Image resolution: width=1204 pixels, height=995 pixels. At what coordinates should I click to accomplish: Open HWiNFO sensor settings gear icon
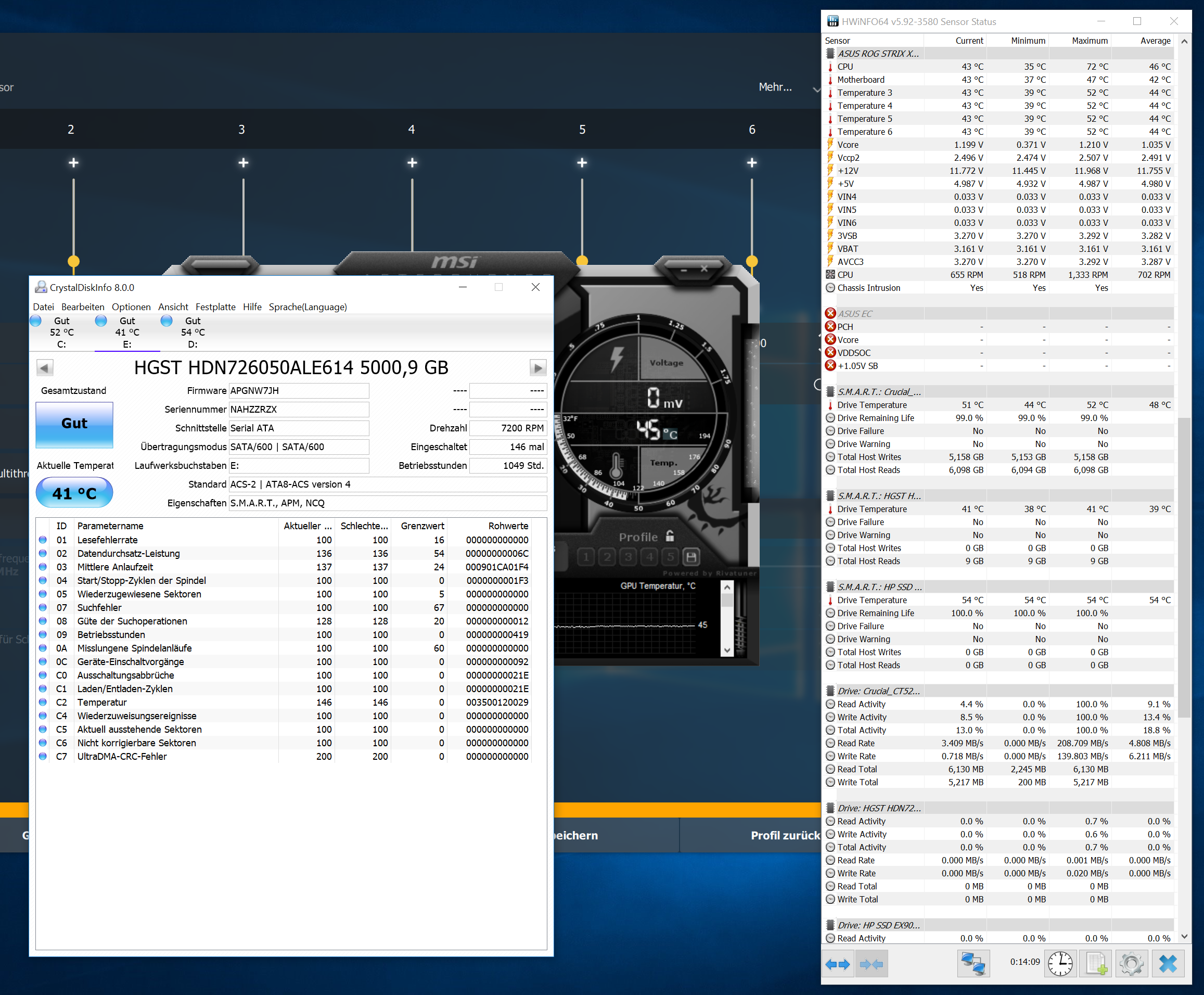tap(1131, 964)
